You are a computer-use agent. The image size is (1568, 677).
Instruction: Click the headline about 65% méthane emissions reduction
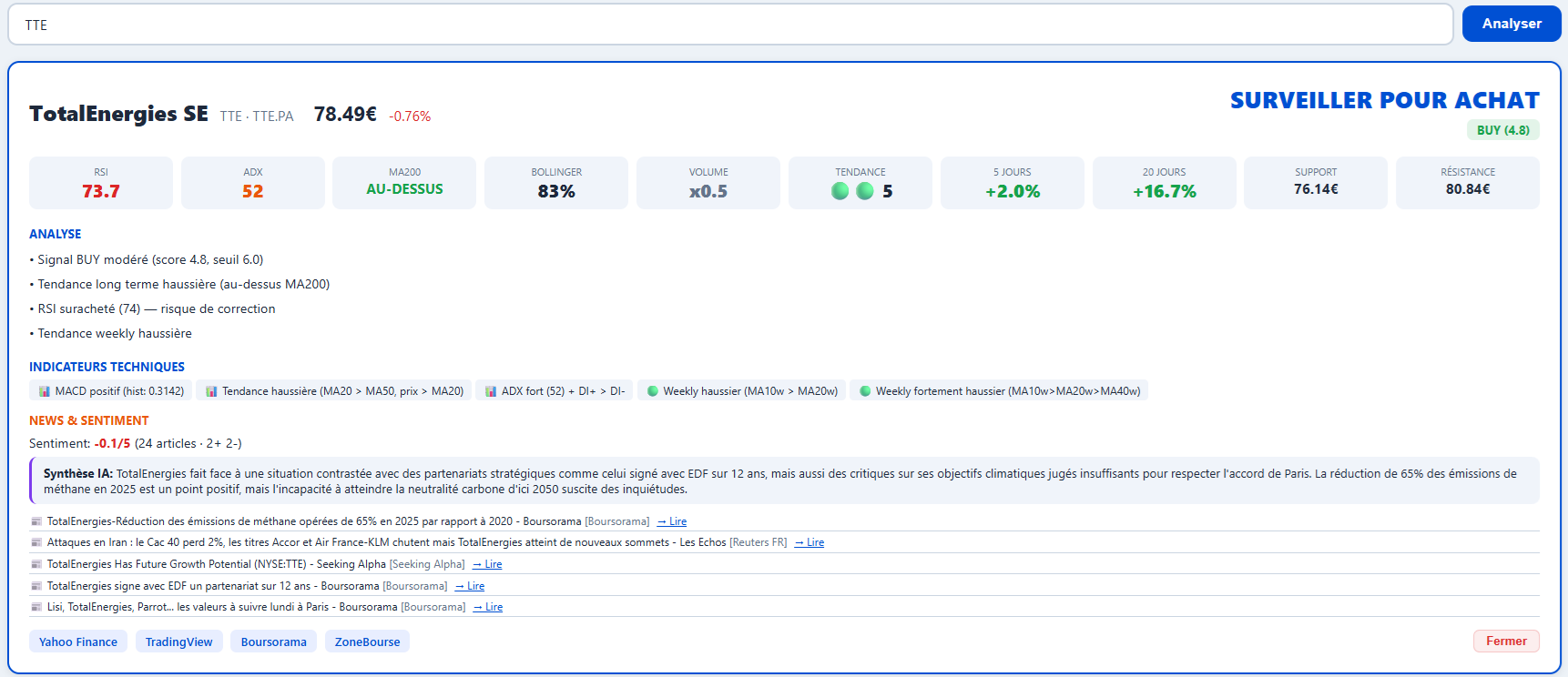(314, 521)
